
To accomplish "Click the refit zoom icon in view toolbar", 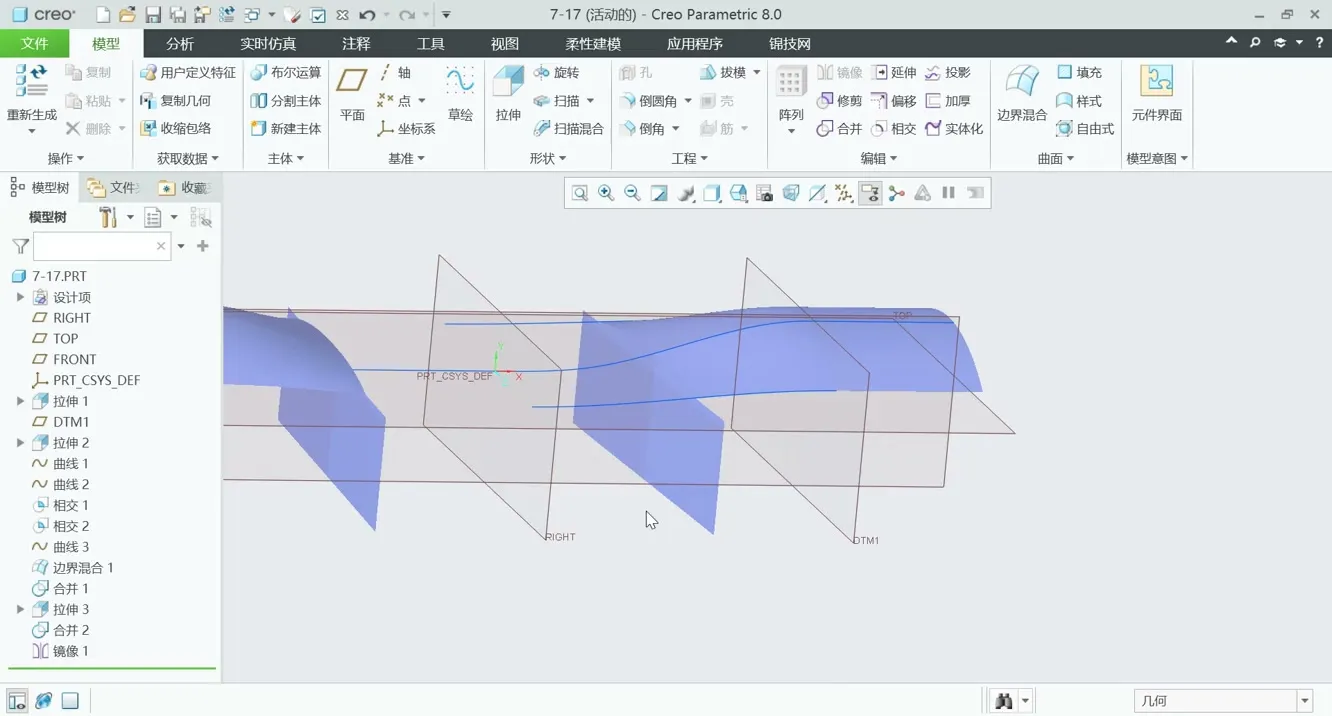I will (580, 193).
